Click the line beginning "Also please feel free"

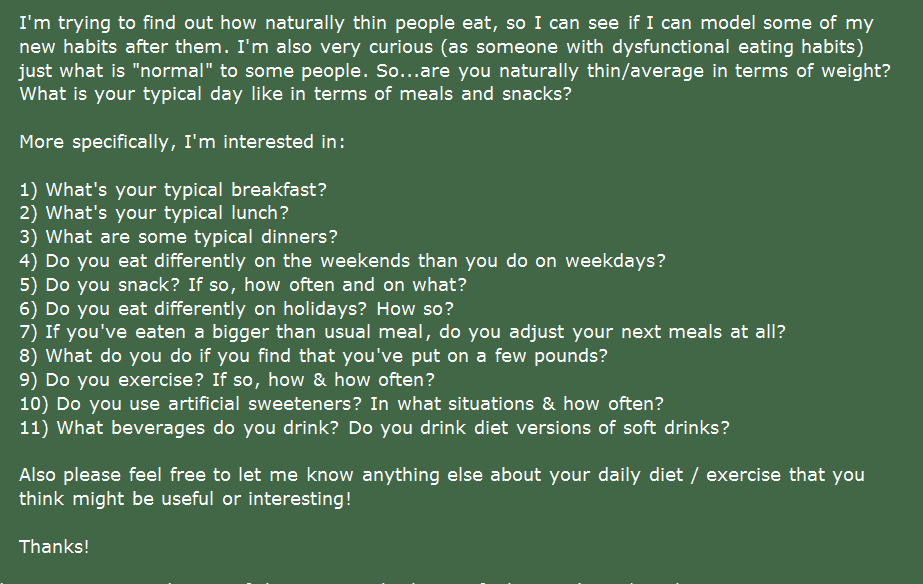(441, 475)
